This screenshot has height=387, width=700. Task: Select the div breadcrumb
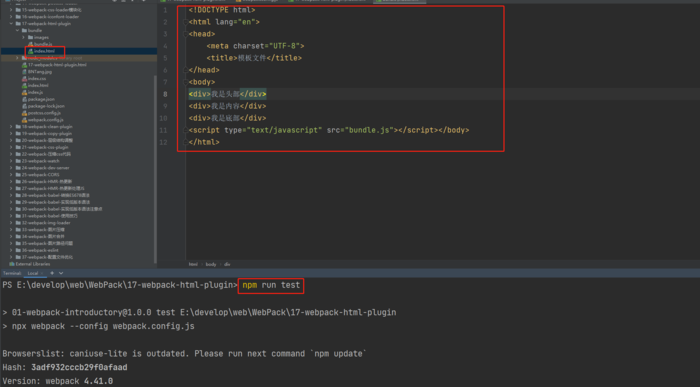tap(227, 264)
